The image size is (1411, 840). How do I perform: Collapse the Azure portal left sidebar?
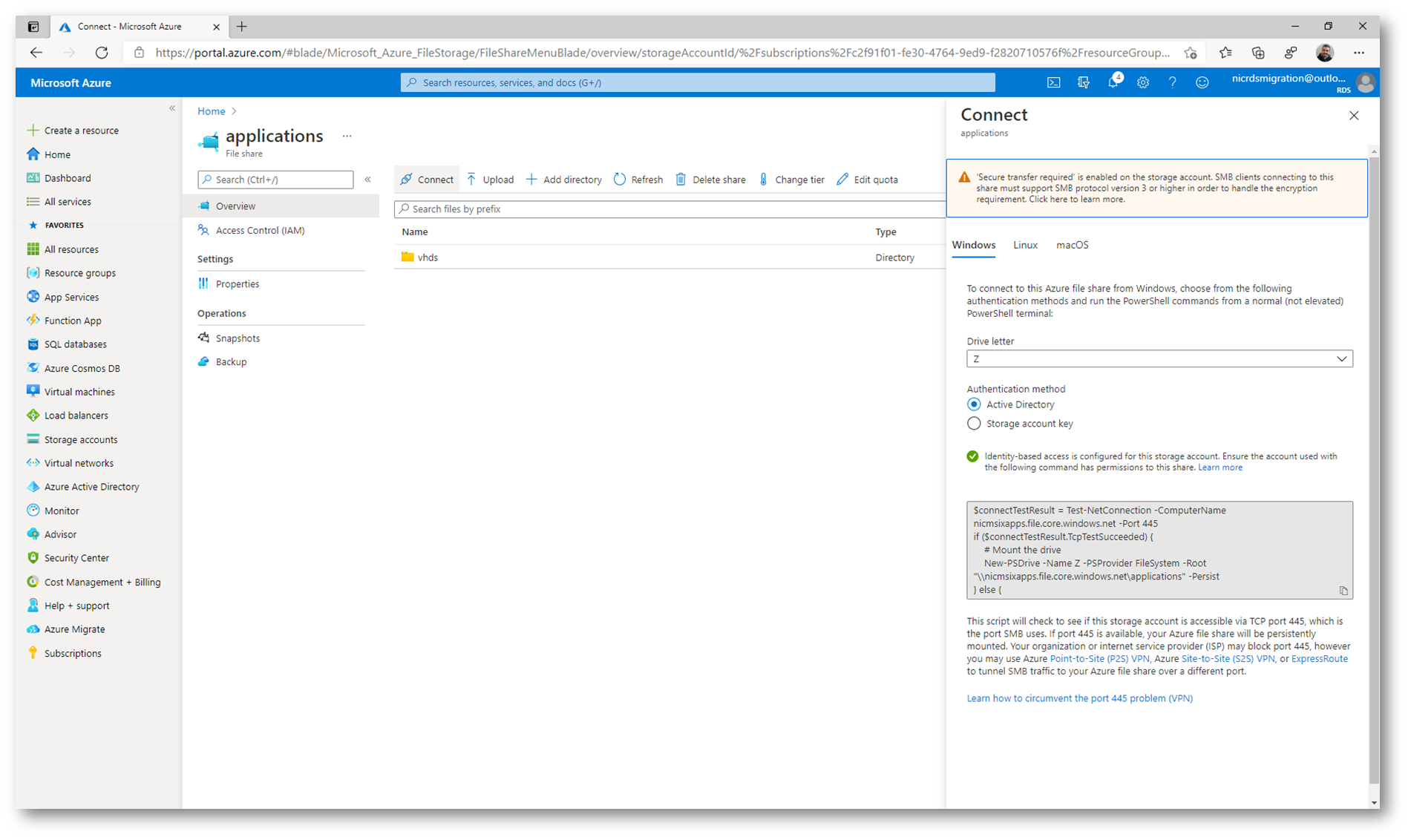point(172,108)
